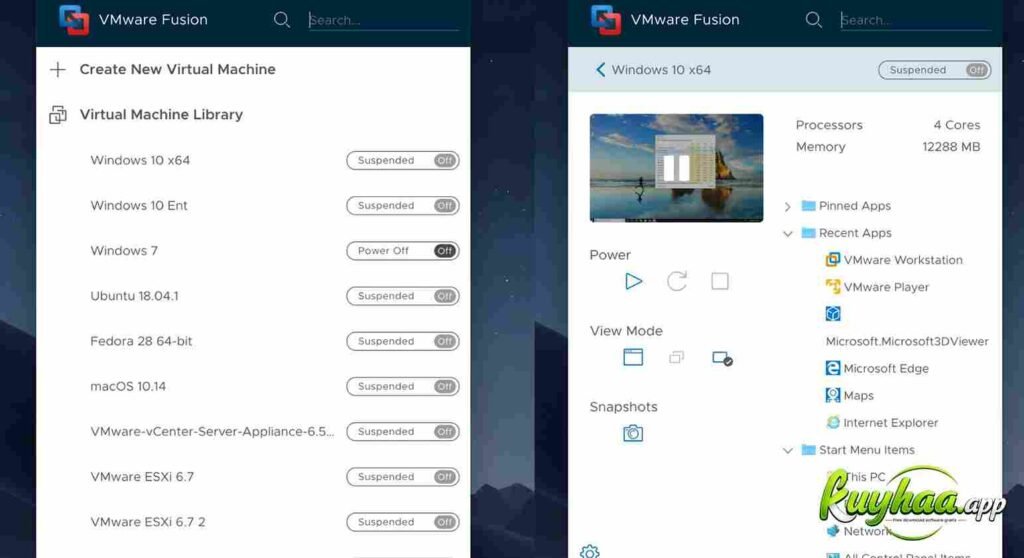Start the VM with the play button

(x=633, y=281)
